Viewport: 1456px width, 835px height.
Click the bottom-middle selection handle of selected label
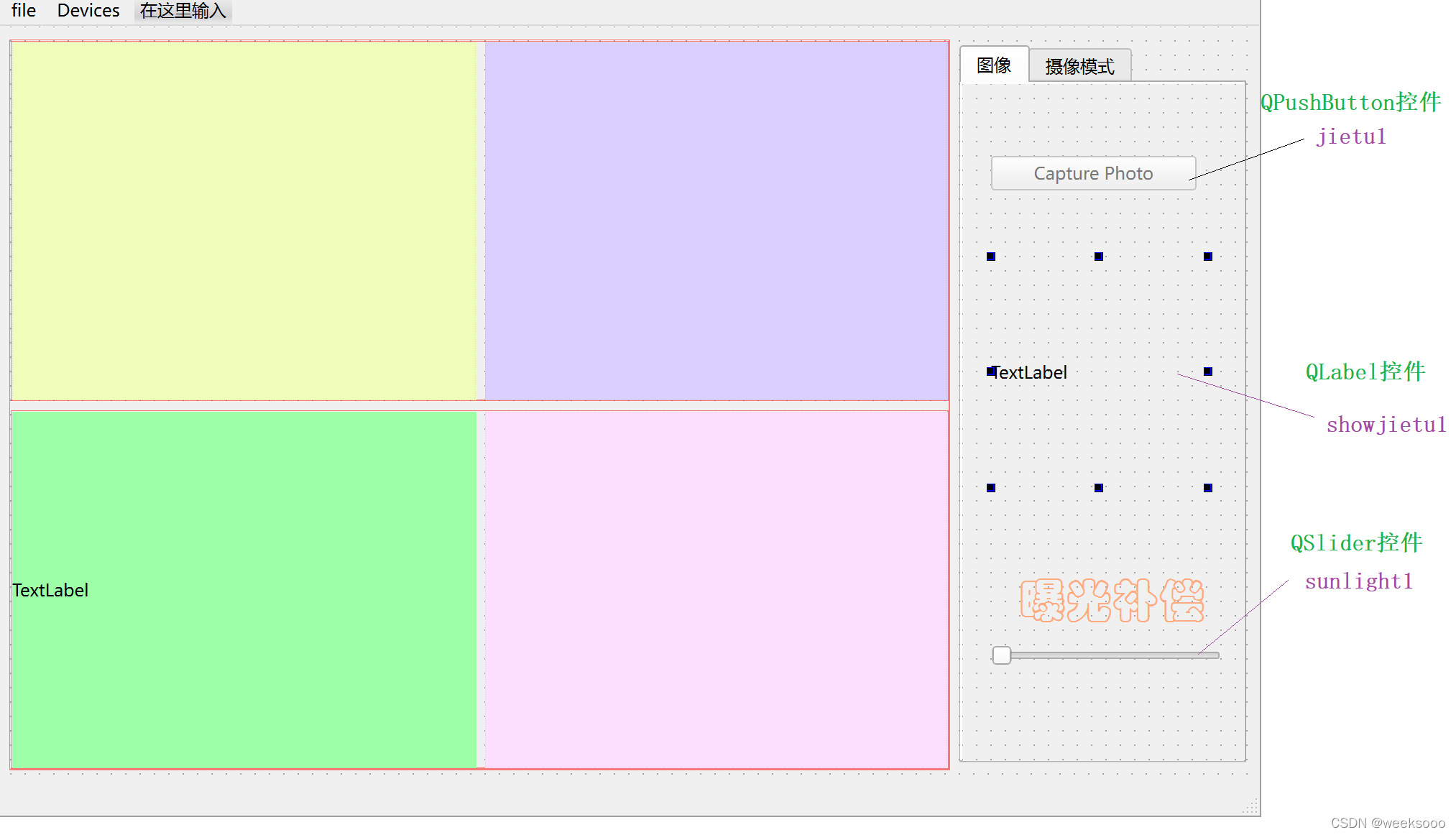(x=1099, y=488)
